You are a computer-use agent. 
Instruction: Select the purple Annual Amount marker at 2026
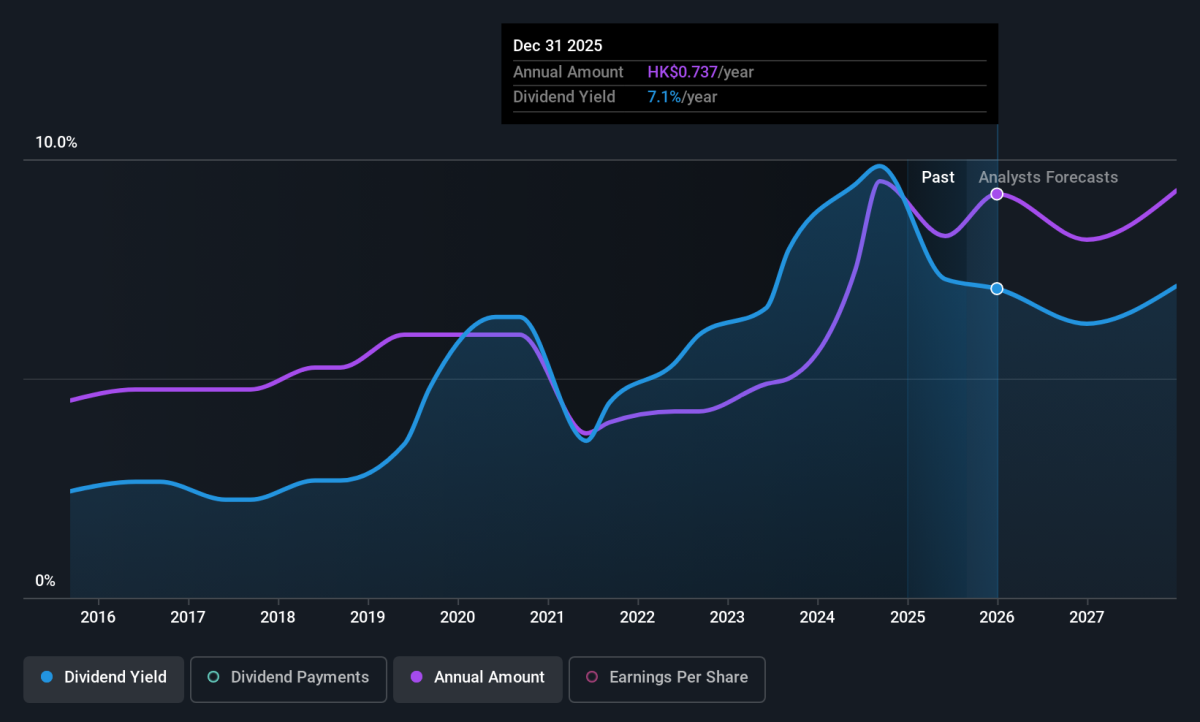click(997, 194)
